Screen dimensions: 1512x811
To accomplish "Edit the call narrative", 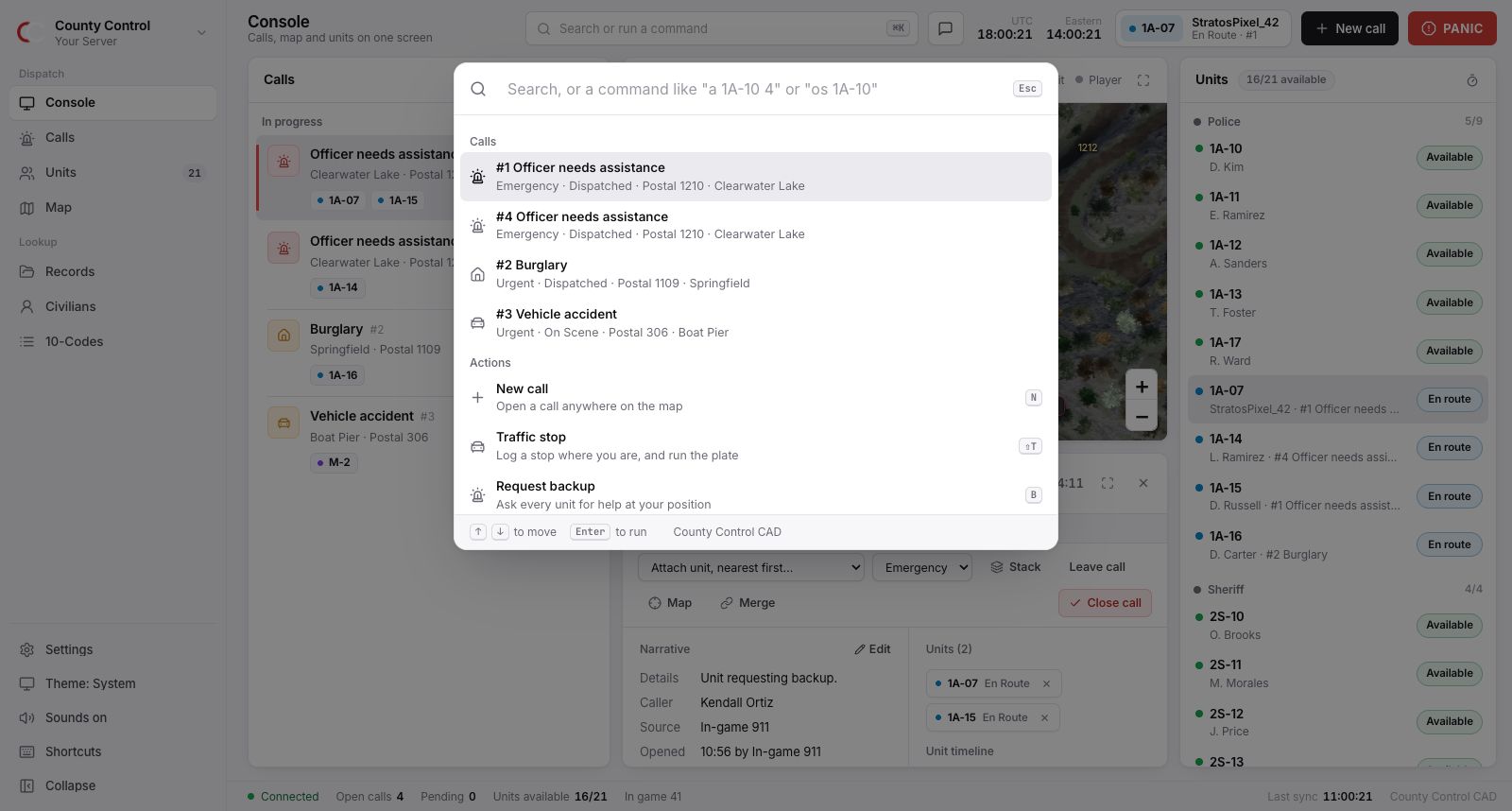I will 872,649.
